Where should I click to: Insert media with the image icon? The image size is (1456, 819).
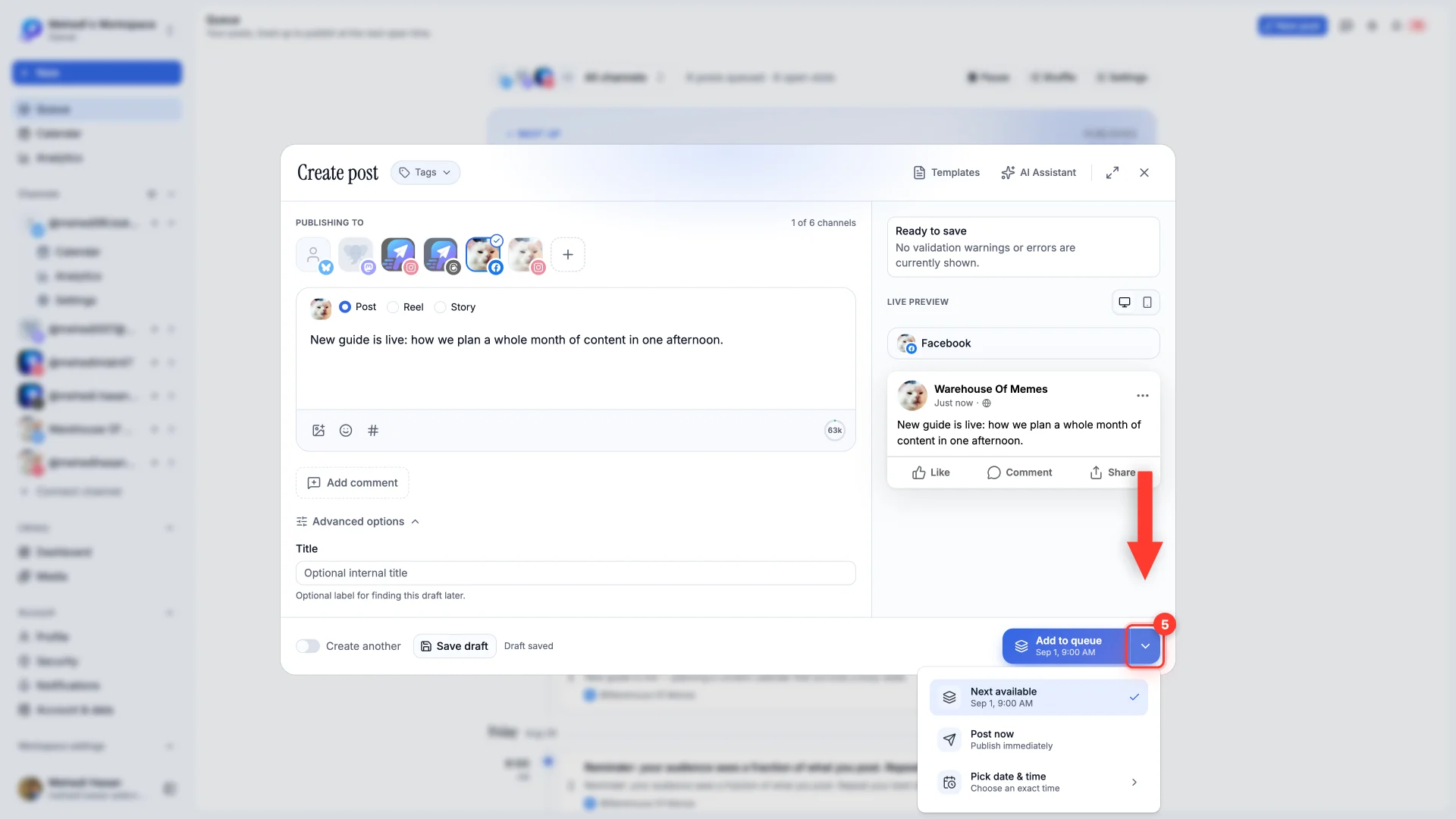(318, 431)
